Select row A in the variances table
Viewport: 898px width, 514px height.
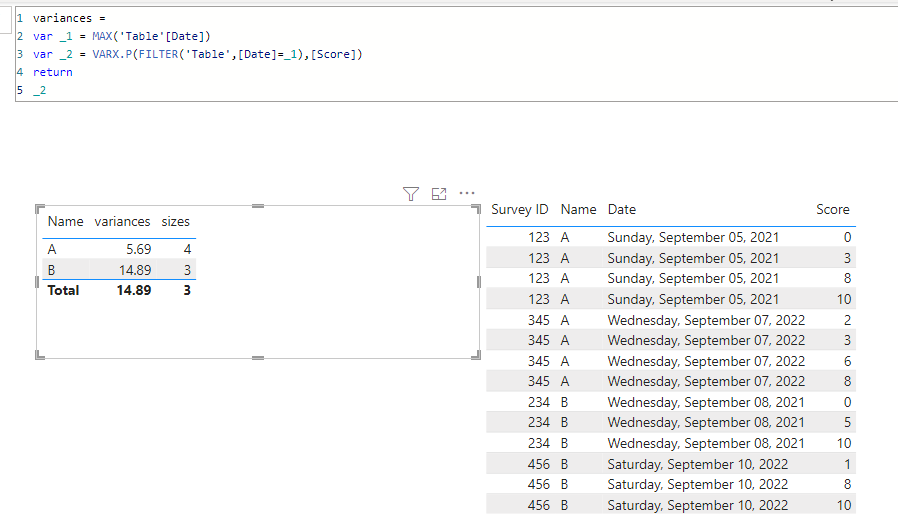pyautogui.click(x=119, y=249)
